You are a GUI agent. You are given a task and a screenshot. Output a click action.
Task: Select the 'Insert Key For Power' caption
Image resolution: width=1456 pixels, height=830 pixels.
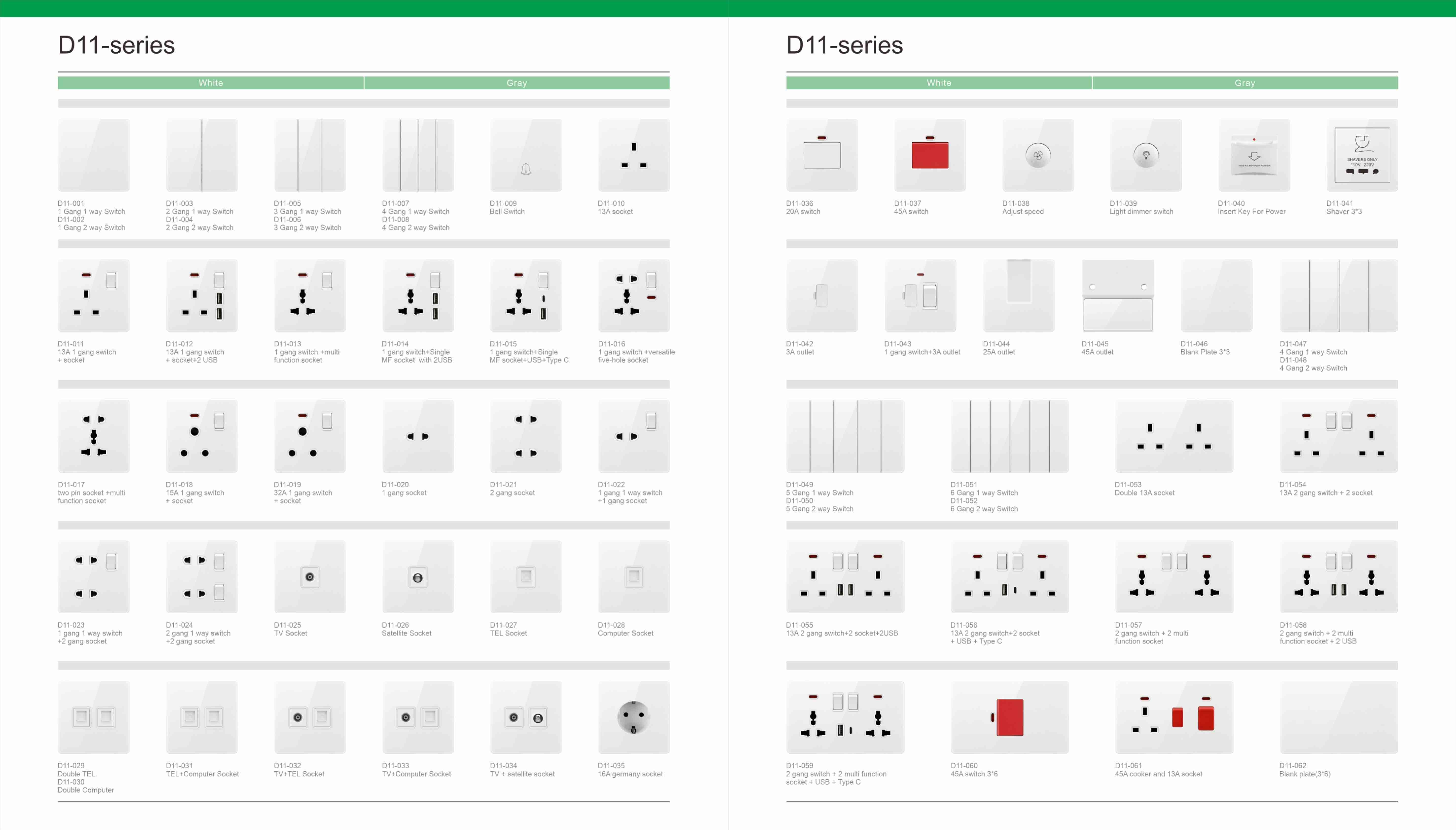tap(1251, 212)
